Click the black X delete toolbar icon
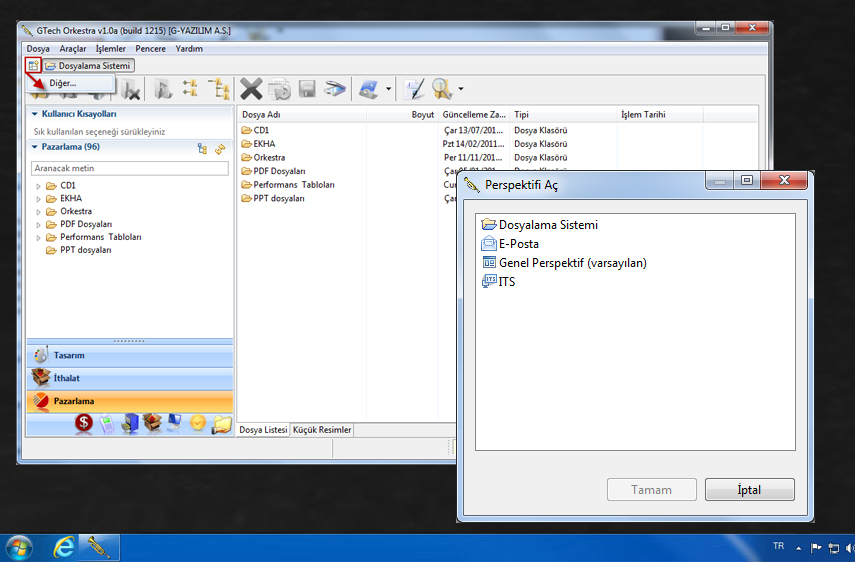 (x=251, y=89)
